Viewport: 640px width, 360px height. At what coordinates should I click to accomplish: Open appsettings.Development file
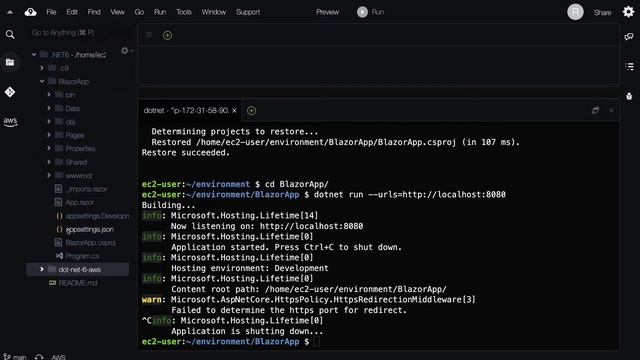[97, 216]
